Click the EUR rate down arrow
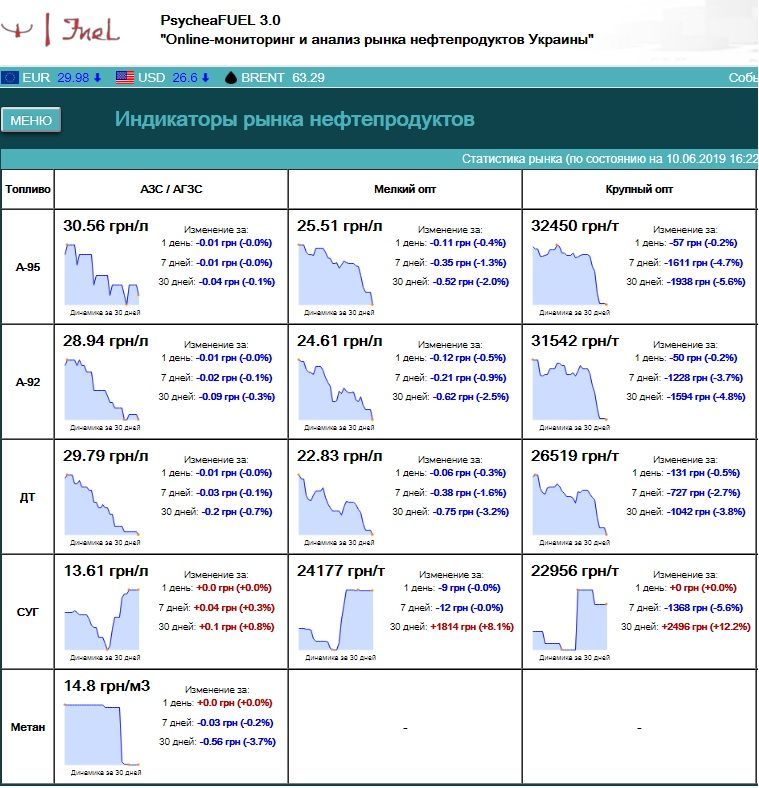The image size is (759, 788). point(98,77)
